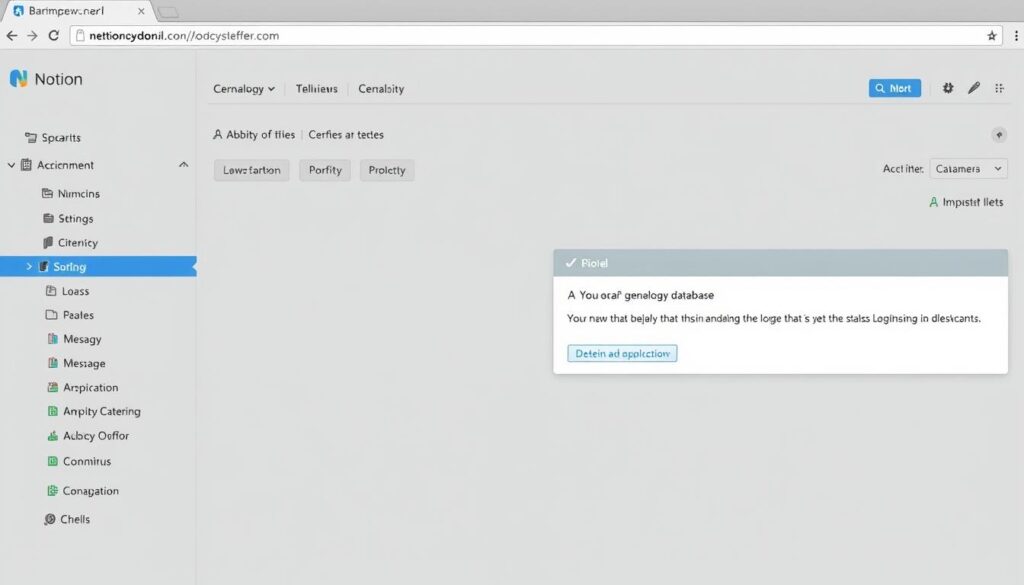Switch to the Cenabity tab
The width and height of the screenshot is (1024, 585).
(381, 89)
